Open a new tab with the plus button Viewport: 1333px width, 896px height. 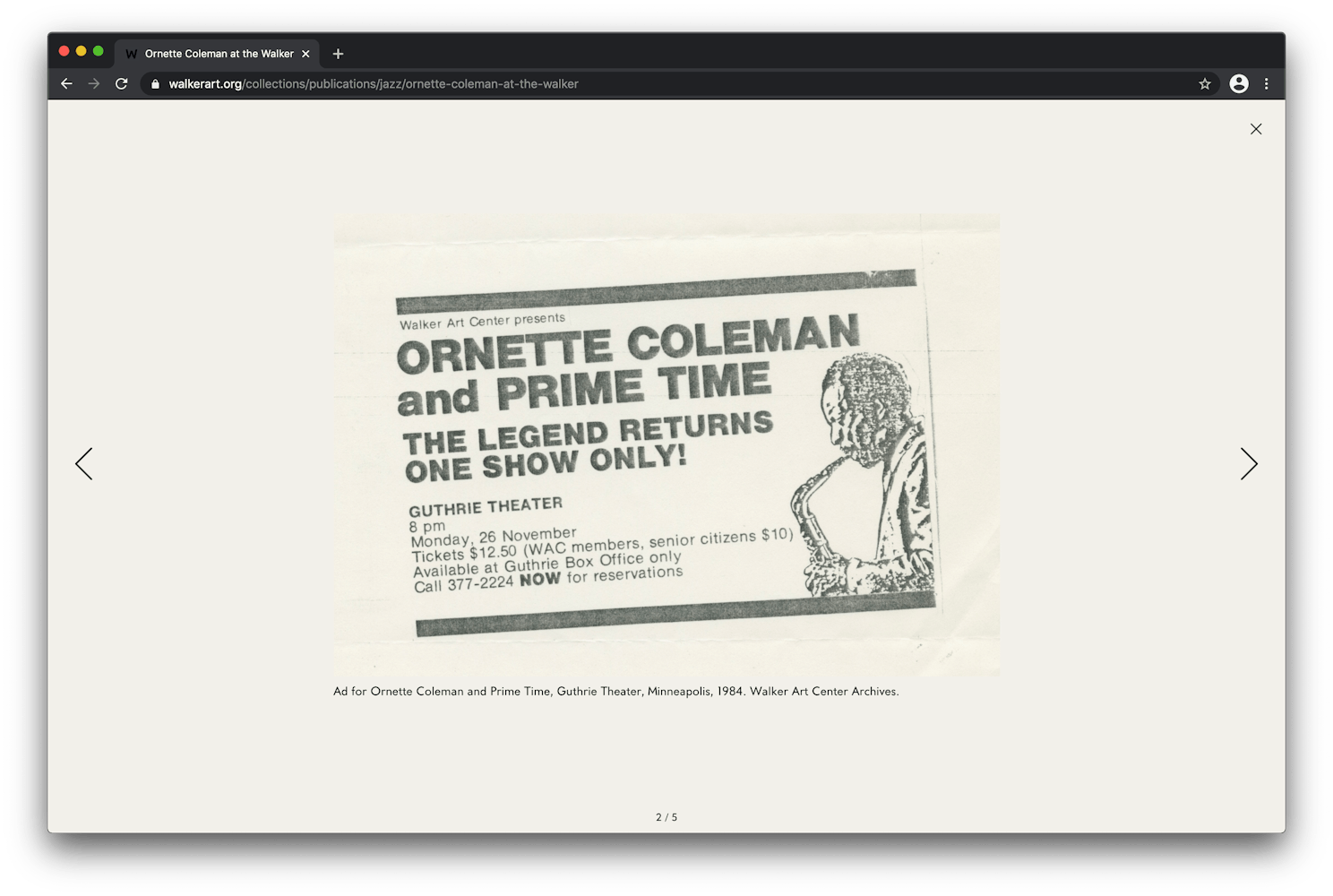click(x=338, y=54)
